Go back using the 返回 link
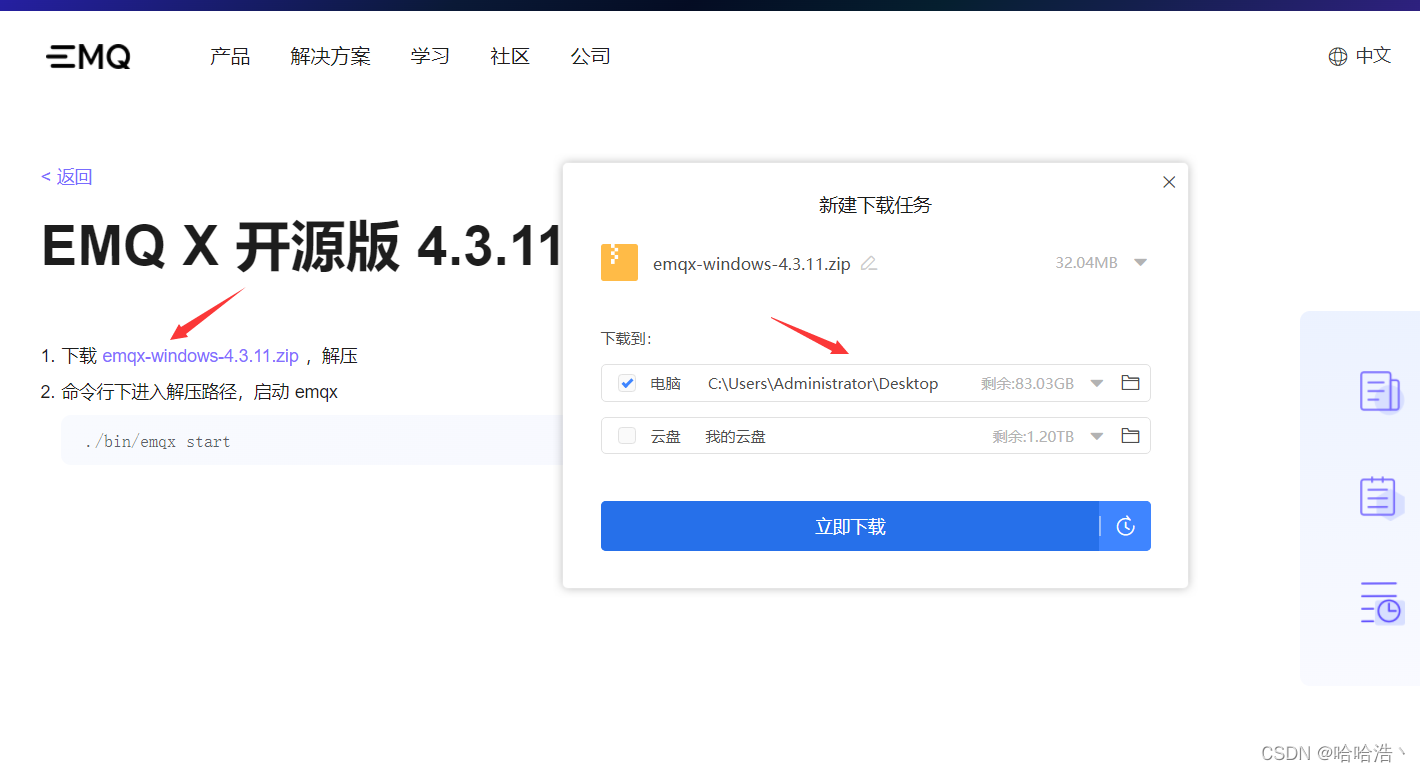 tap(67, 177)
